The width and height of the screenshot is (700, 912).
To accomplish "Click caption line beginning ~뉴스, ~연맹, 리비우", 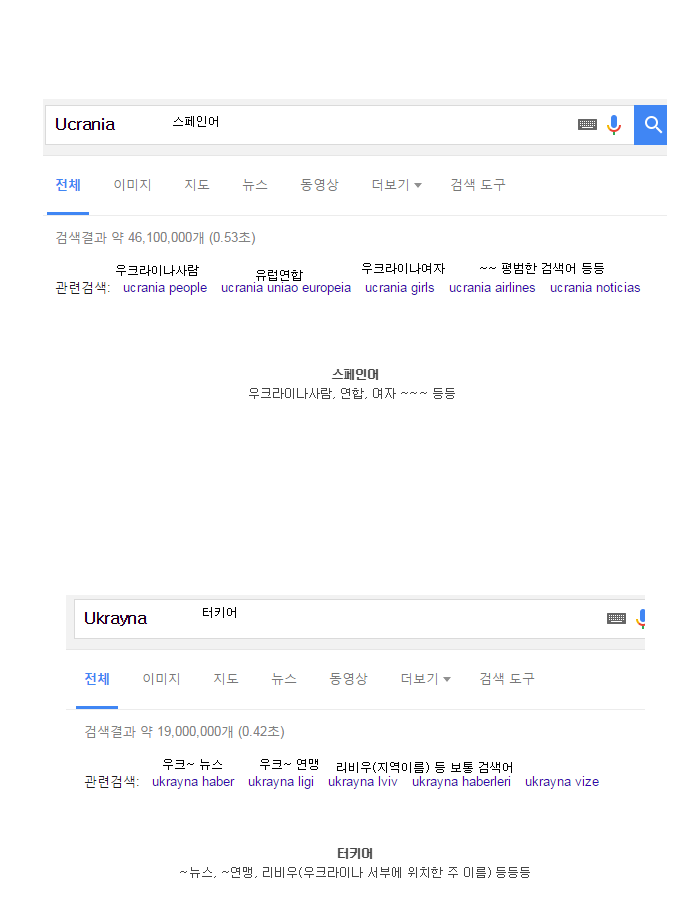I will click(x=355, y=872).
